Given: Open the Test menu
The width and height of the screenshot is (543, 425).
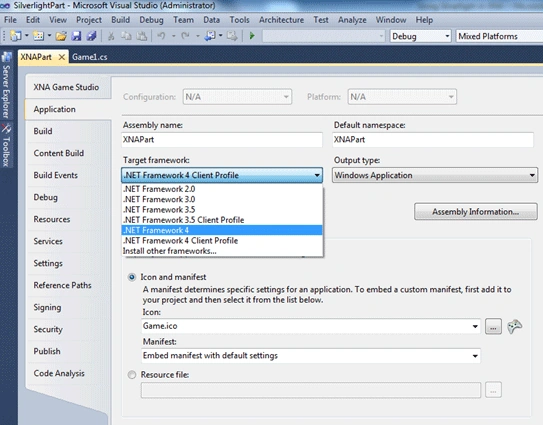Looking at the screenshot, I should tap(321, 20).
